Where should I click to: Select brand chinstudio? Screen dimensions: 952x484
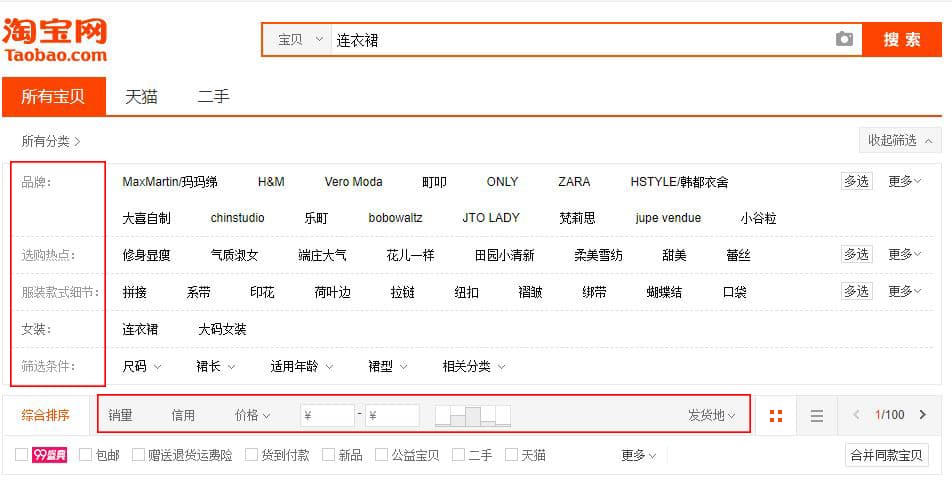237,218
